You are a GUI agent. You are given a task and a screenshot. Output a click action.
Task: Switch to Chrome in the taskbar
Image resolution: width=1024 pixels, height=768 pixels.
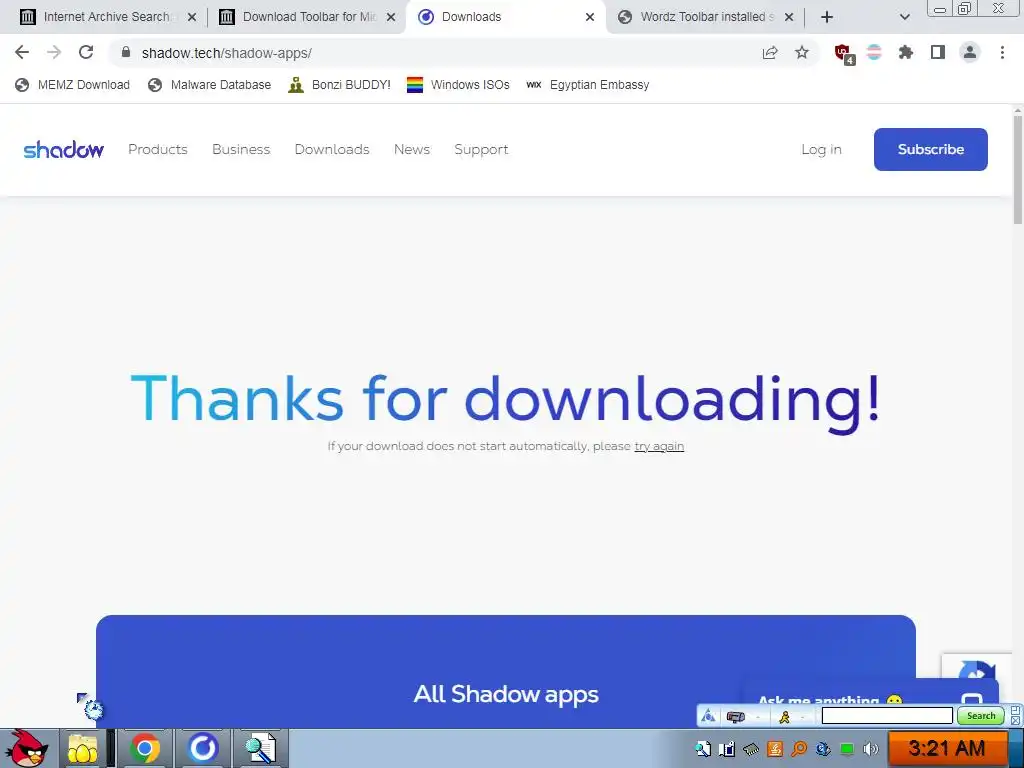[144, 748]
